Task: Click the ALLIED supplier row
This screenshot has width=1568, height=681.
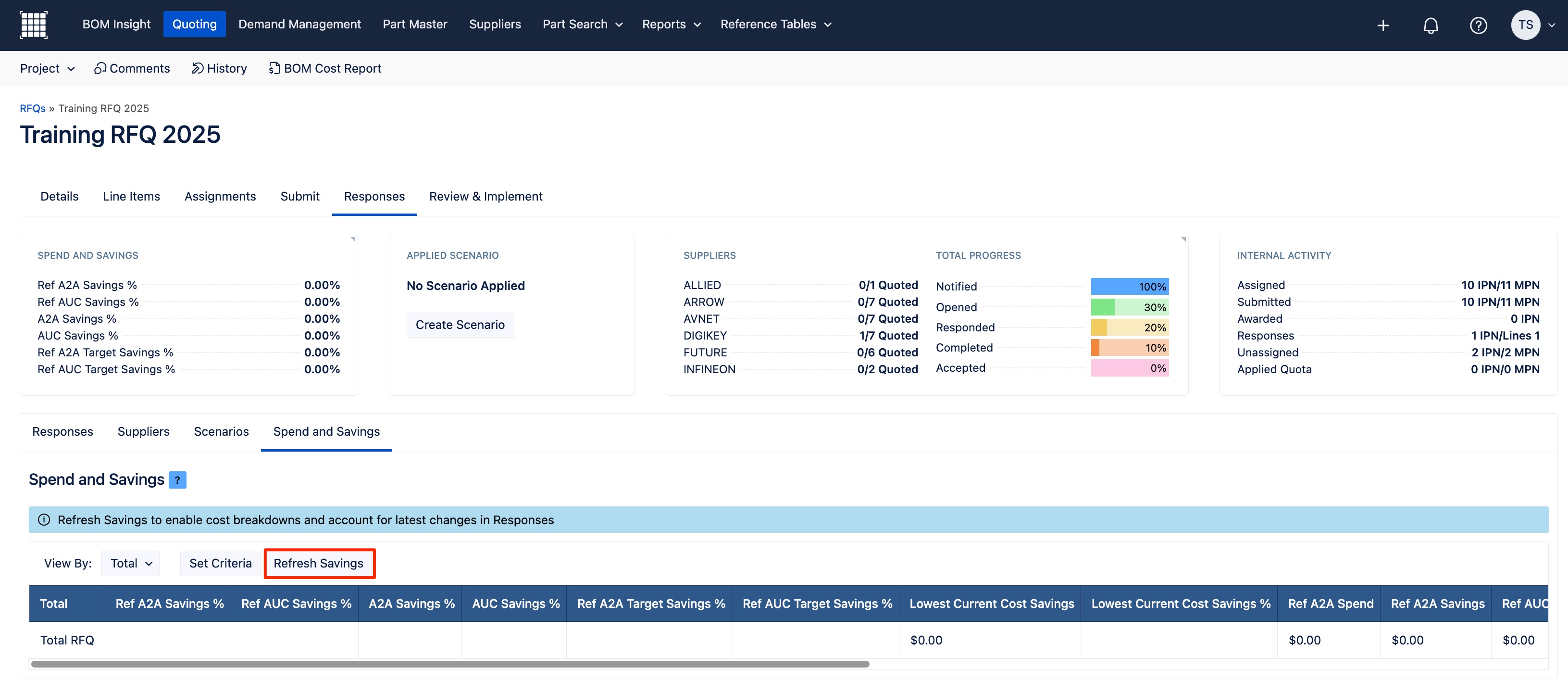Action: 800,285
